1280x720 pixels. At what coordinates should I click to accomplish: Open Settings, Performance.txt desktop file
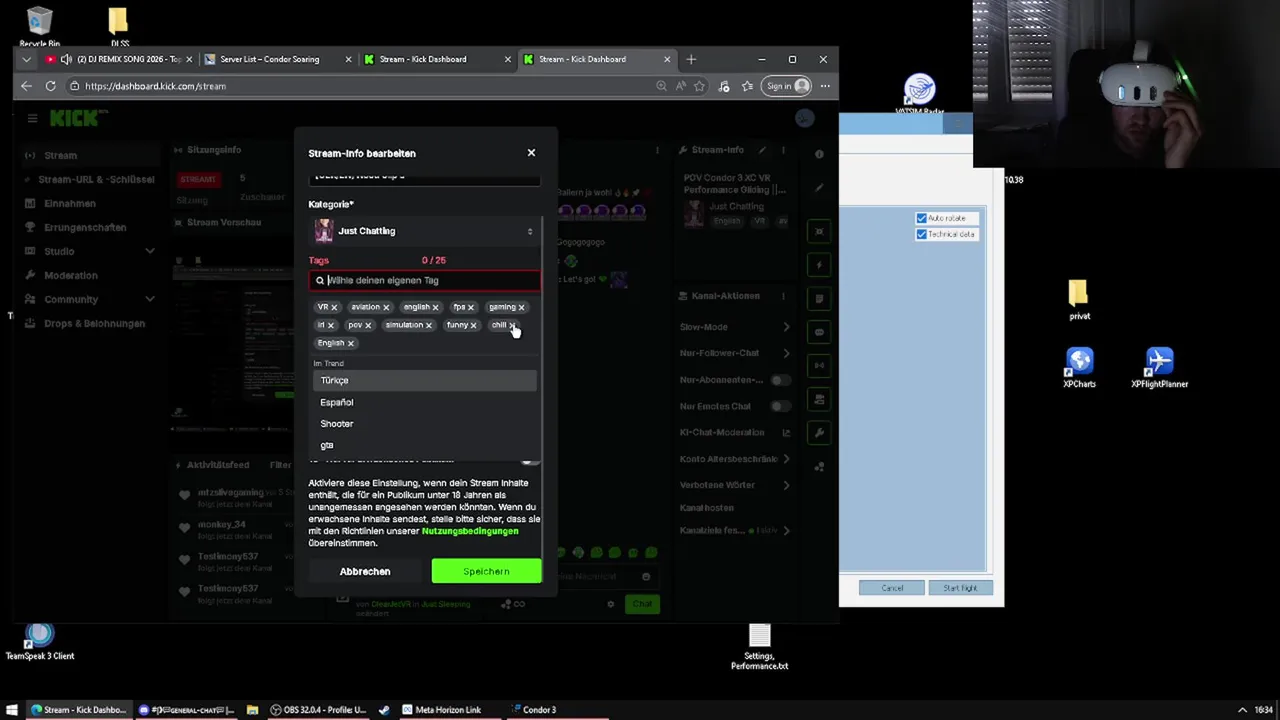click(x=759, y=647)
